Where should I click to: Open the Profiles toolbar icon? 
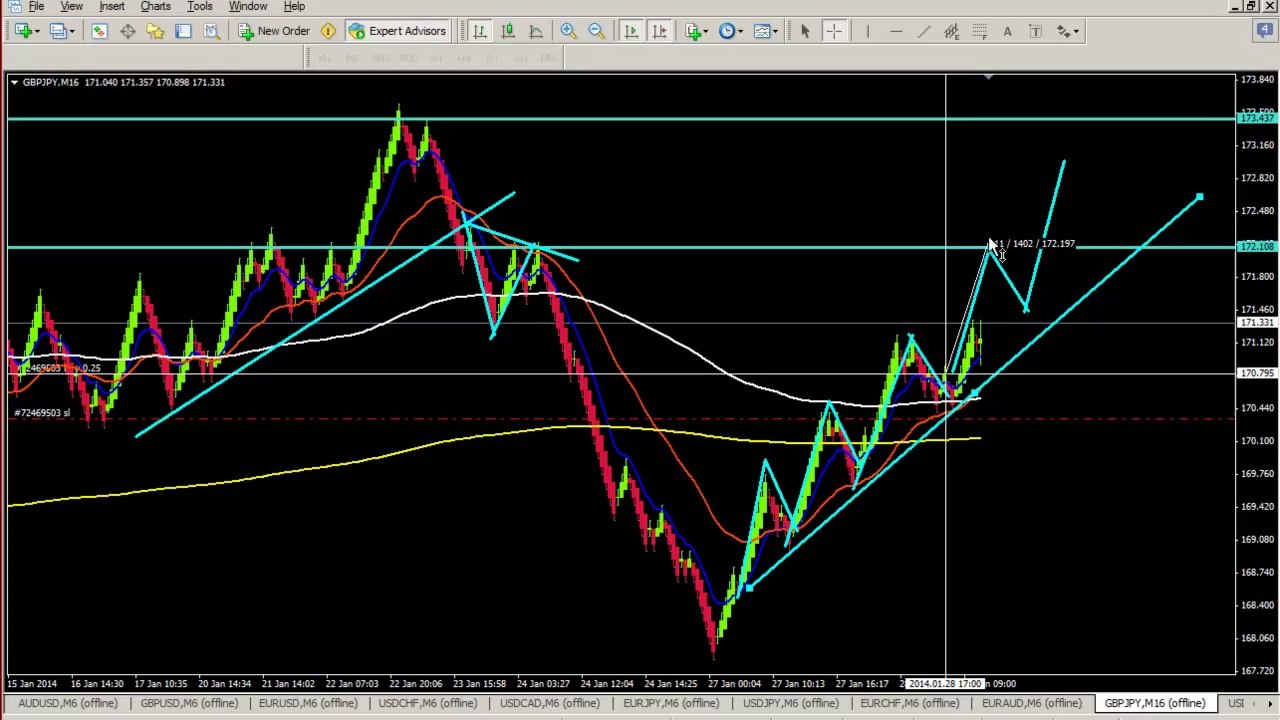coord(57,31)
